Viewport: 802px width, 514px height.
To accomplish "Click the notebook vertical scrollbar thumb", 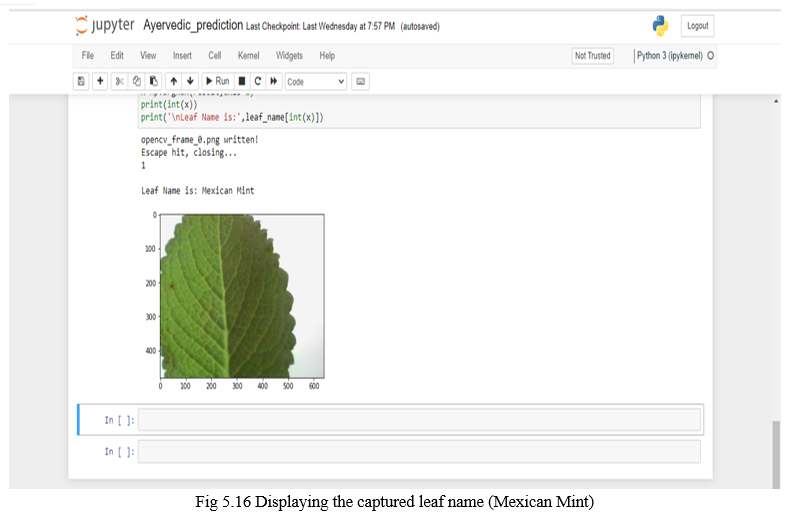I will (x=776, y=454).
